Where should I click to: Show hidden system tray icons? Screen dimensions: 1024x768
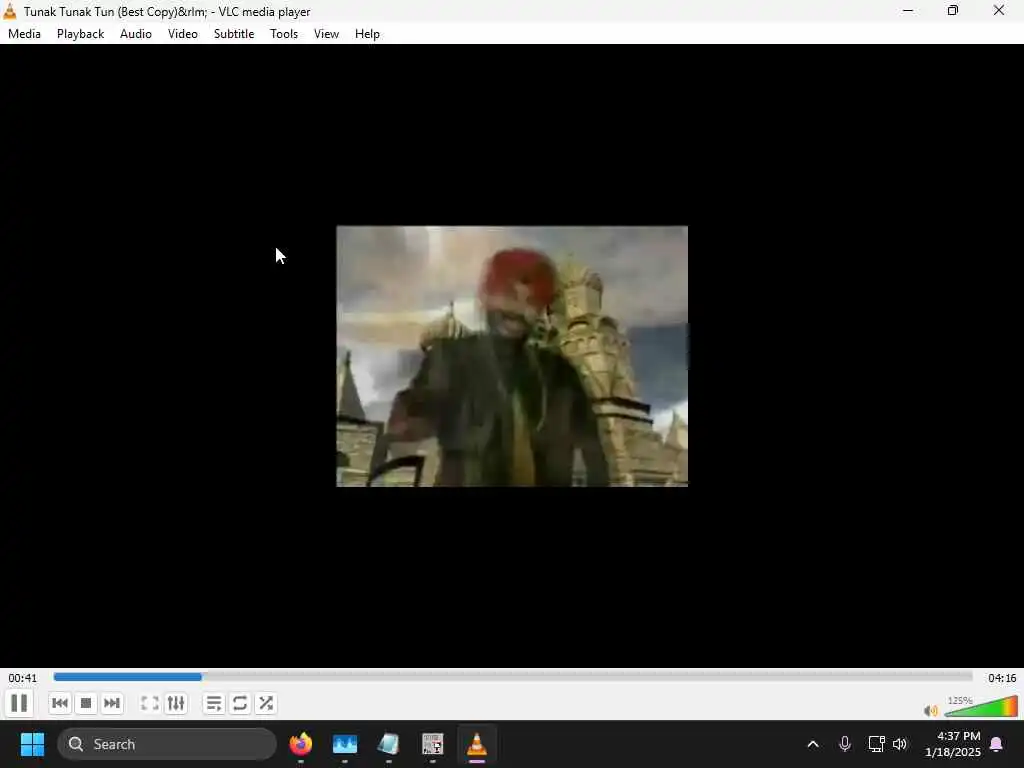(813, 744)
